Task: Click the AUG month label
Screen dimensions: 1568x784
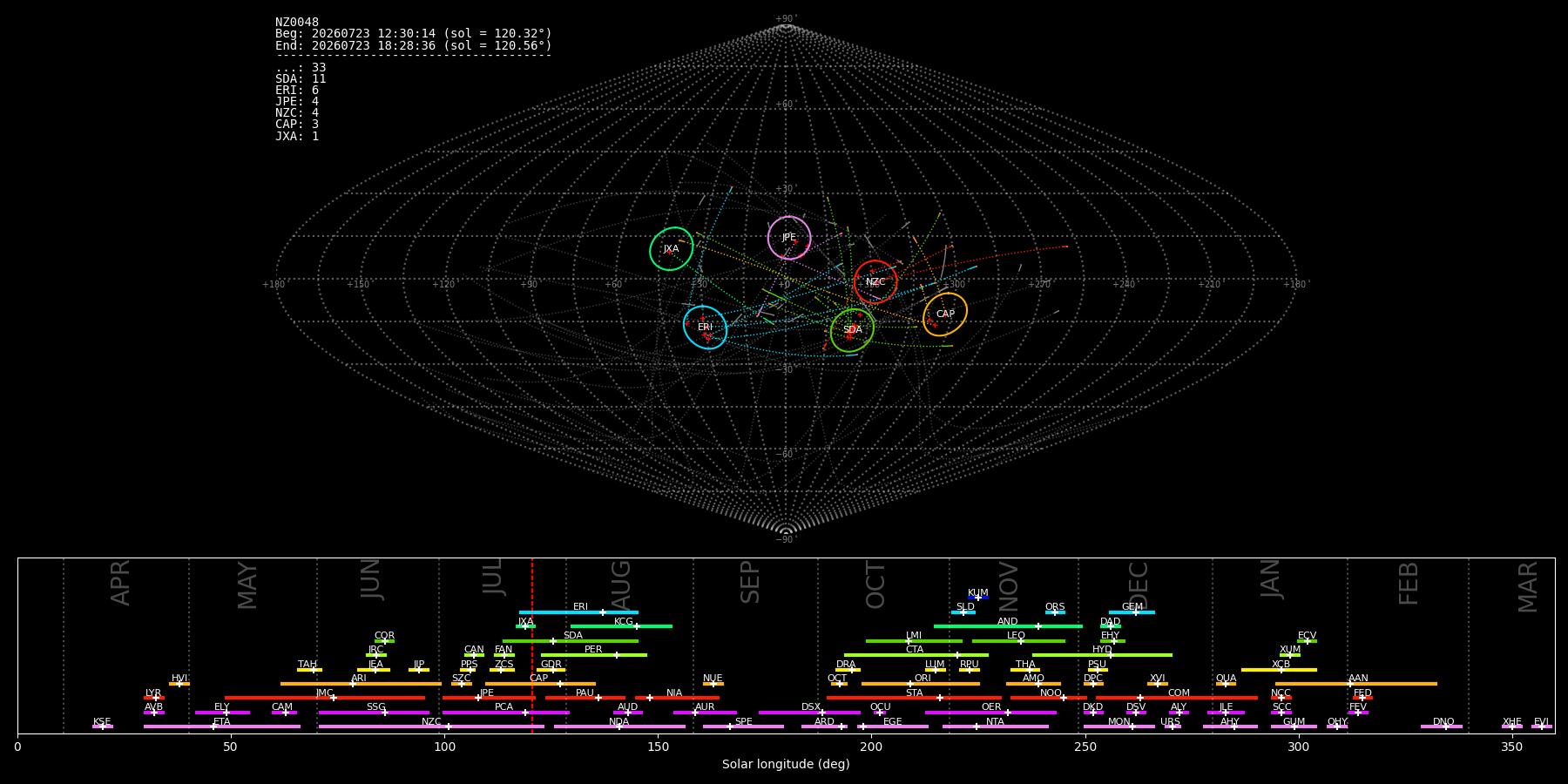Action: click(621, 585)
